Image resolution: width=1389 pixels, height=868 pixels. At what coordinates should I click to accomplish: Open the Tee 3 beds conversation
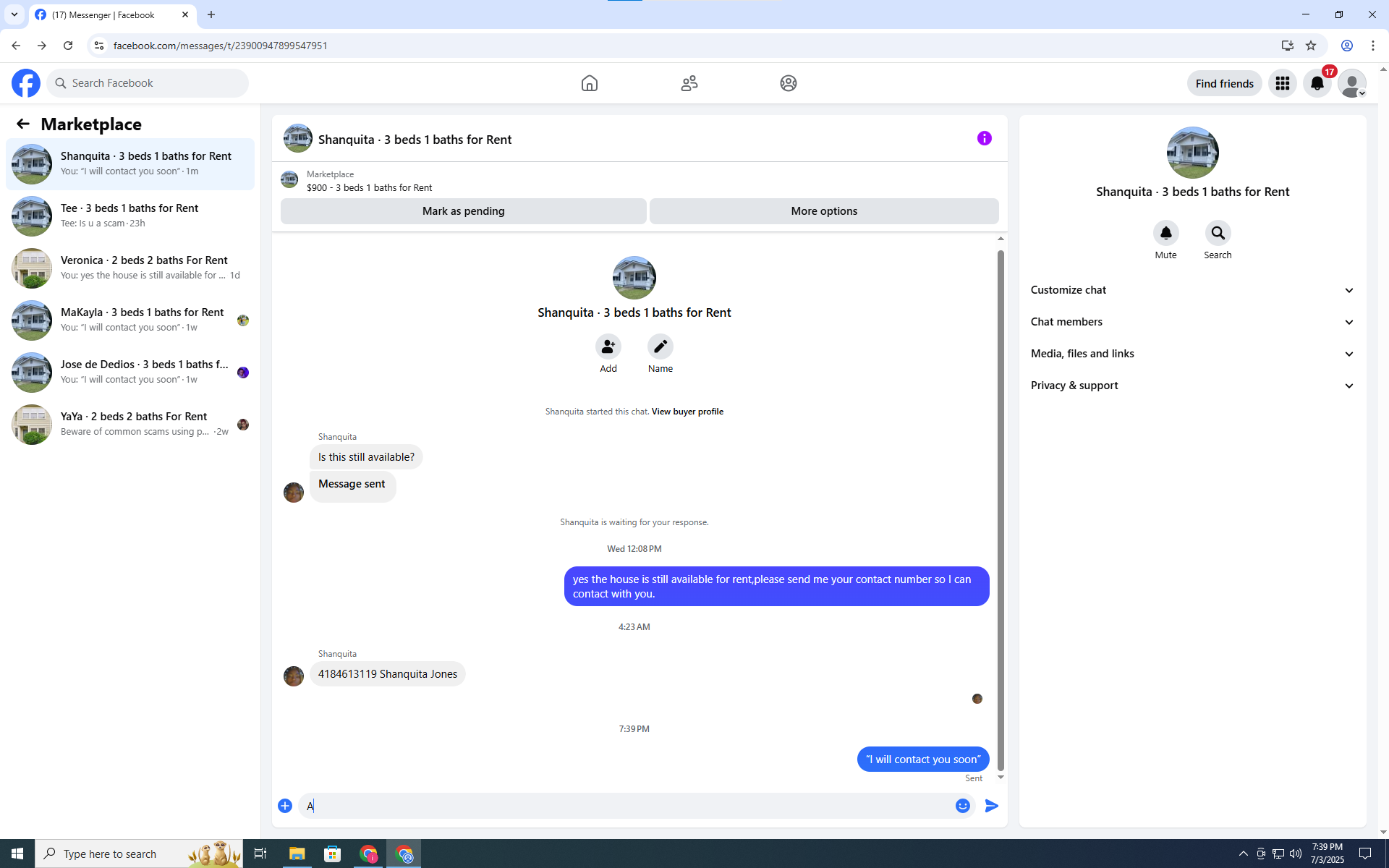(x=130, y=216)
